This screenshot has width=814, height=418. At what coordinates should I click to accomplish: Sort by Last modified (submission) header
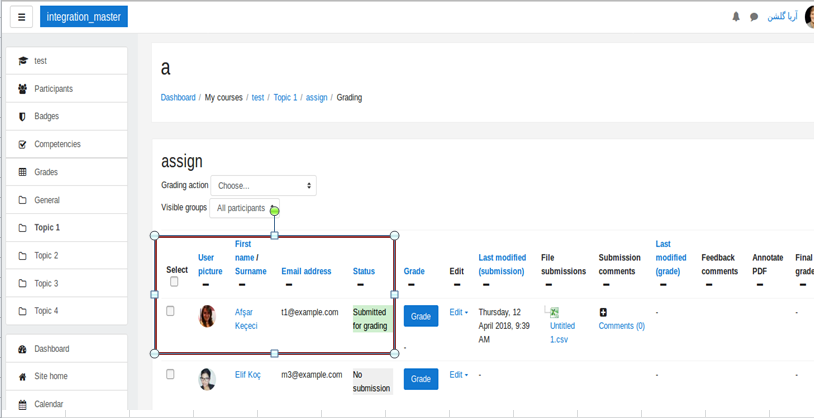coord(502,264)
